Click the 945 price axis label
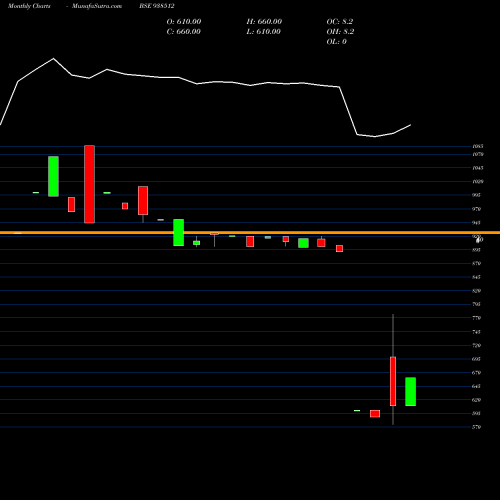500x500 pixels. tap(476, 223)
